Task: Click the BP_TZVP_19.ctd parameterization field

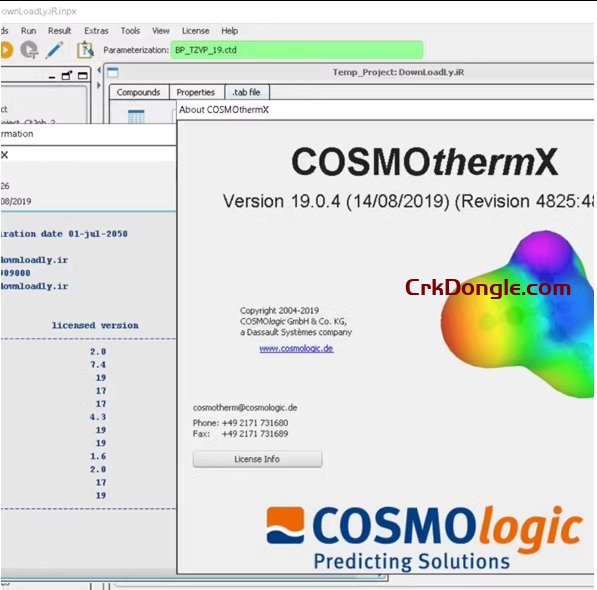Action: pos(297,50)
